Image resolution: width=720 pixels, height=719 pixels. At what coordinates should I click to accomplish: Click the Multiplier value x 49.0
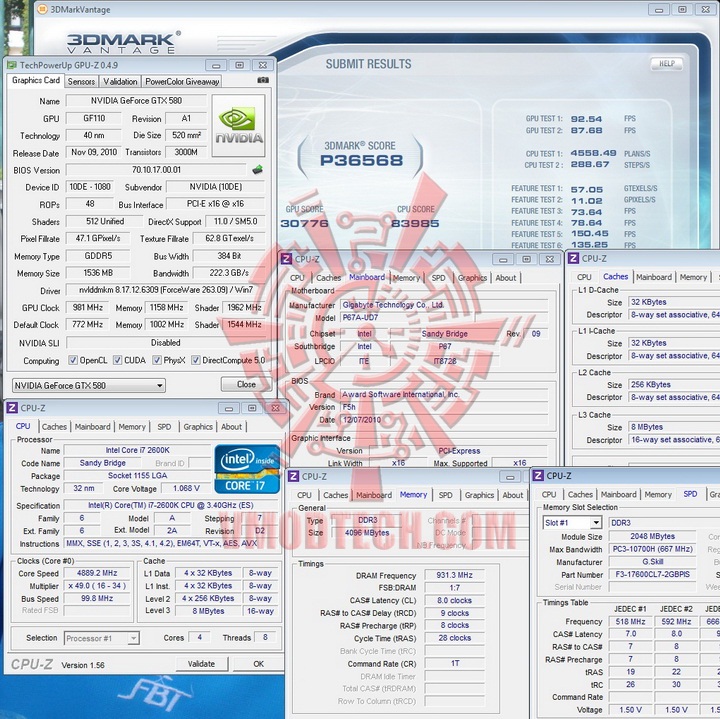97,586
